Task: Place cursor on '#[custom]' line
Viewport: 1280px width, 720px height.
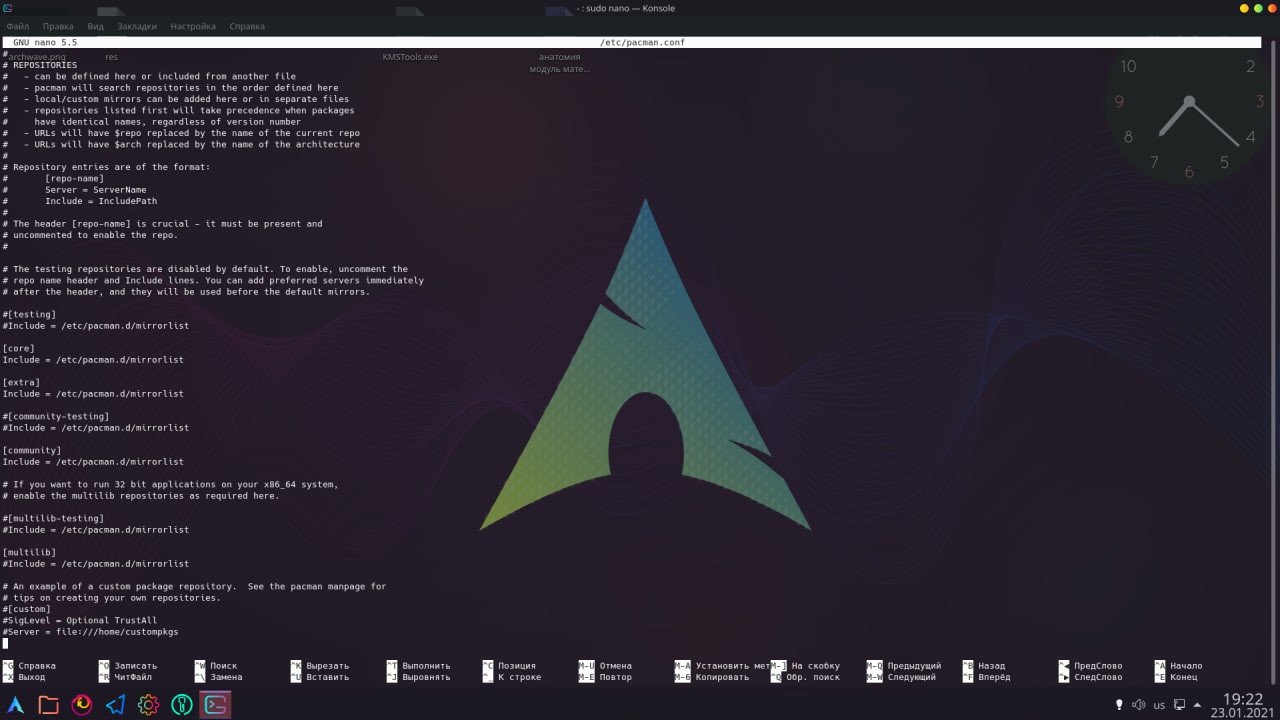Action: [26, 609]
